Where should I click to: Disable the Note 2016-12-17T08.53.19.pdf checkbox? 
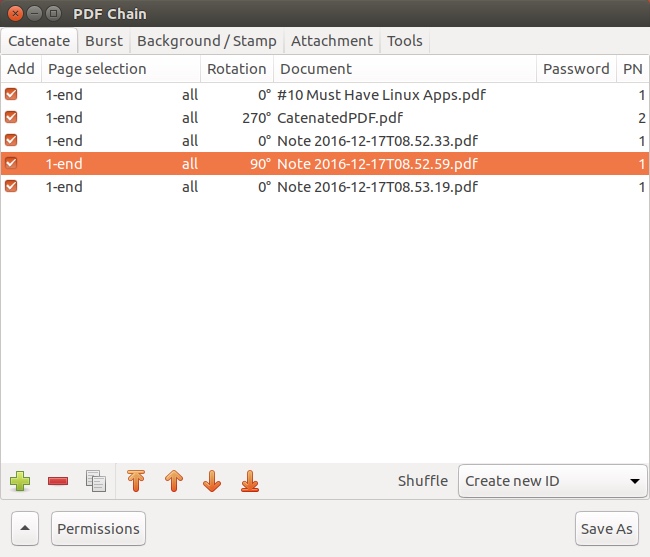(x=11, y=186)
